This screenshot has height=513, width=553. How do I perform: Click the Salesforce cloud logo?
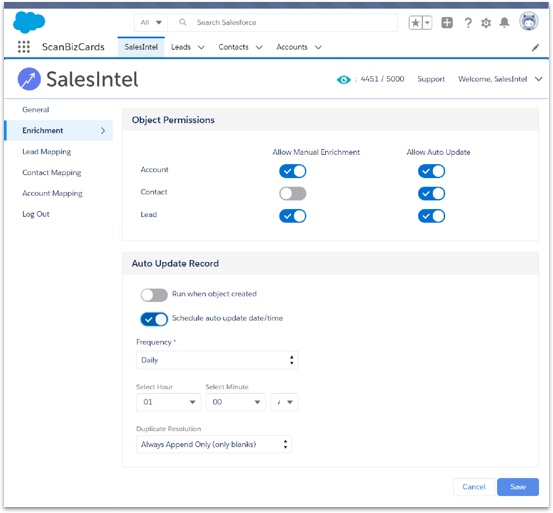click(29, 22)
